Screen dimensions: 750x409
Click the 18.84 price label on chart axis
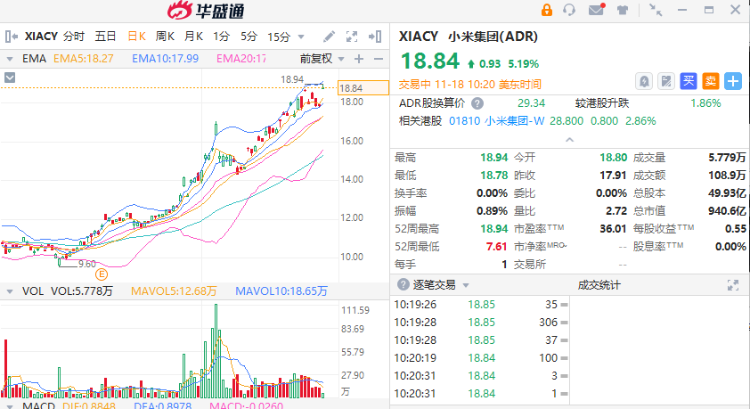363,88
